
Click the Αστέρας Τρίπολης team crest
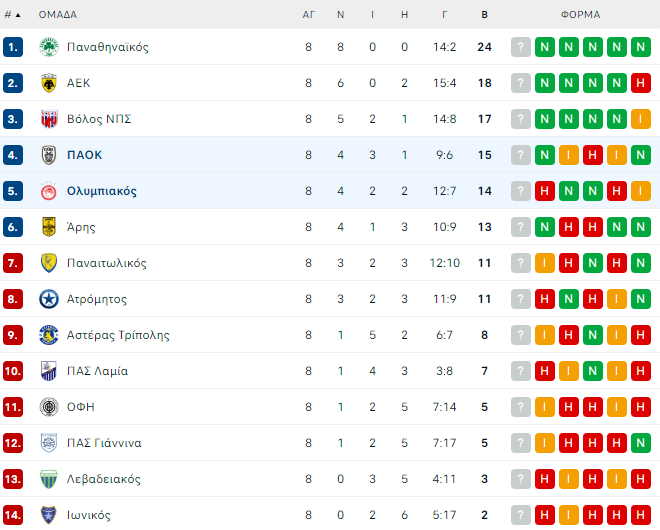[x=48, y=335]
